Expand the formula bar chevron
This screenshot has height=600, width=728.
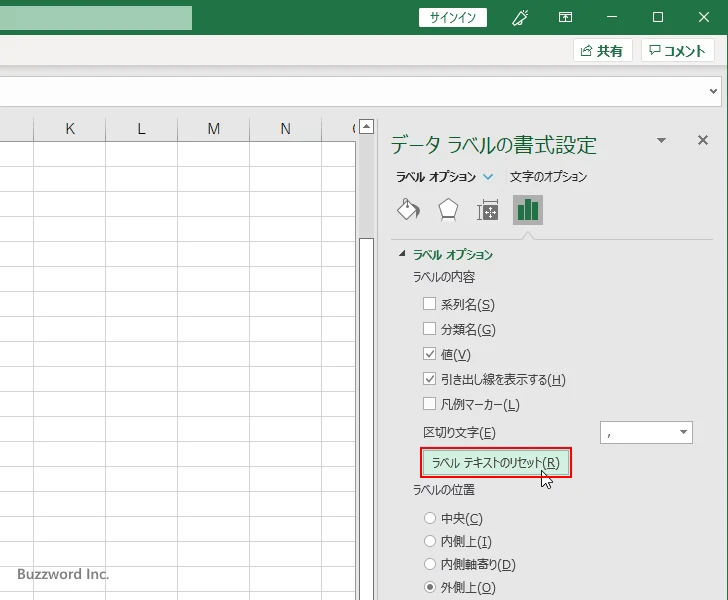tap(714, 91)
